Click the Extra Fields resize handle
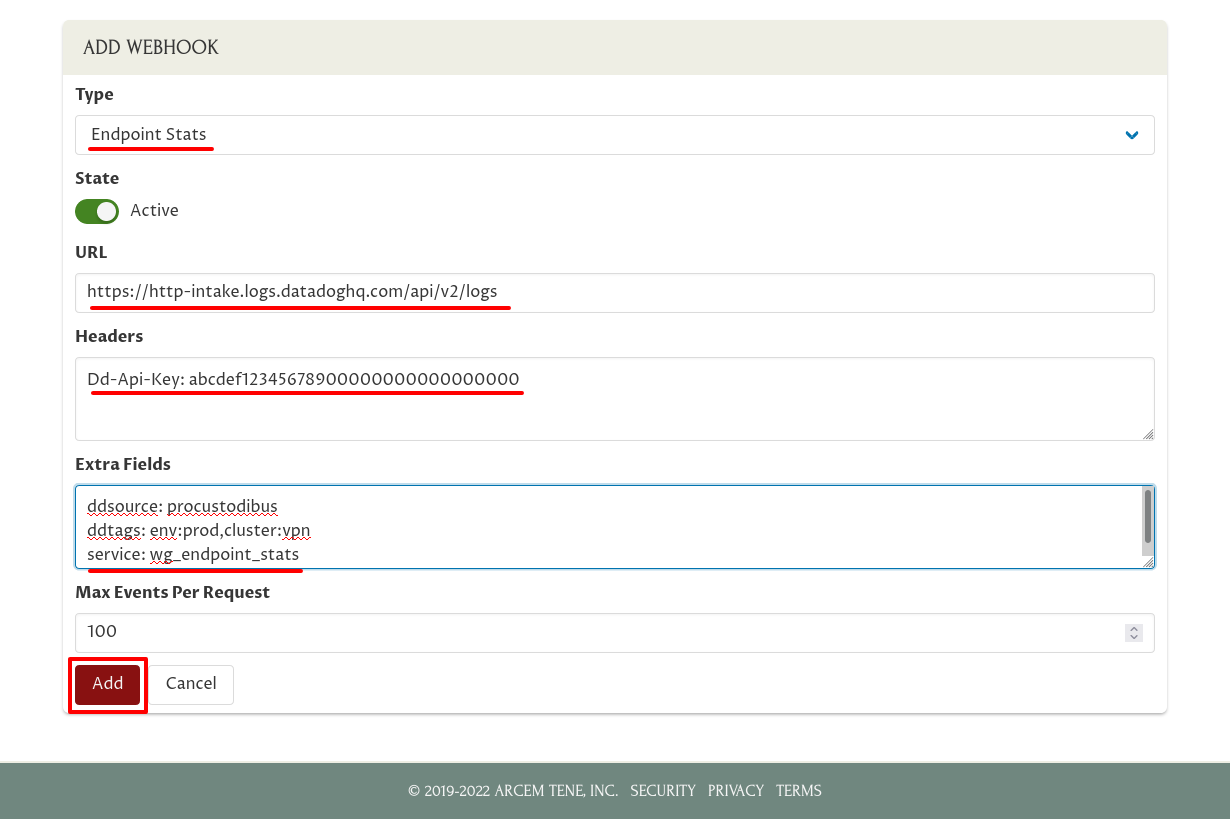Screen dimensions: 1230x819 1148,562
